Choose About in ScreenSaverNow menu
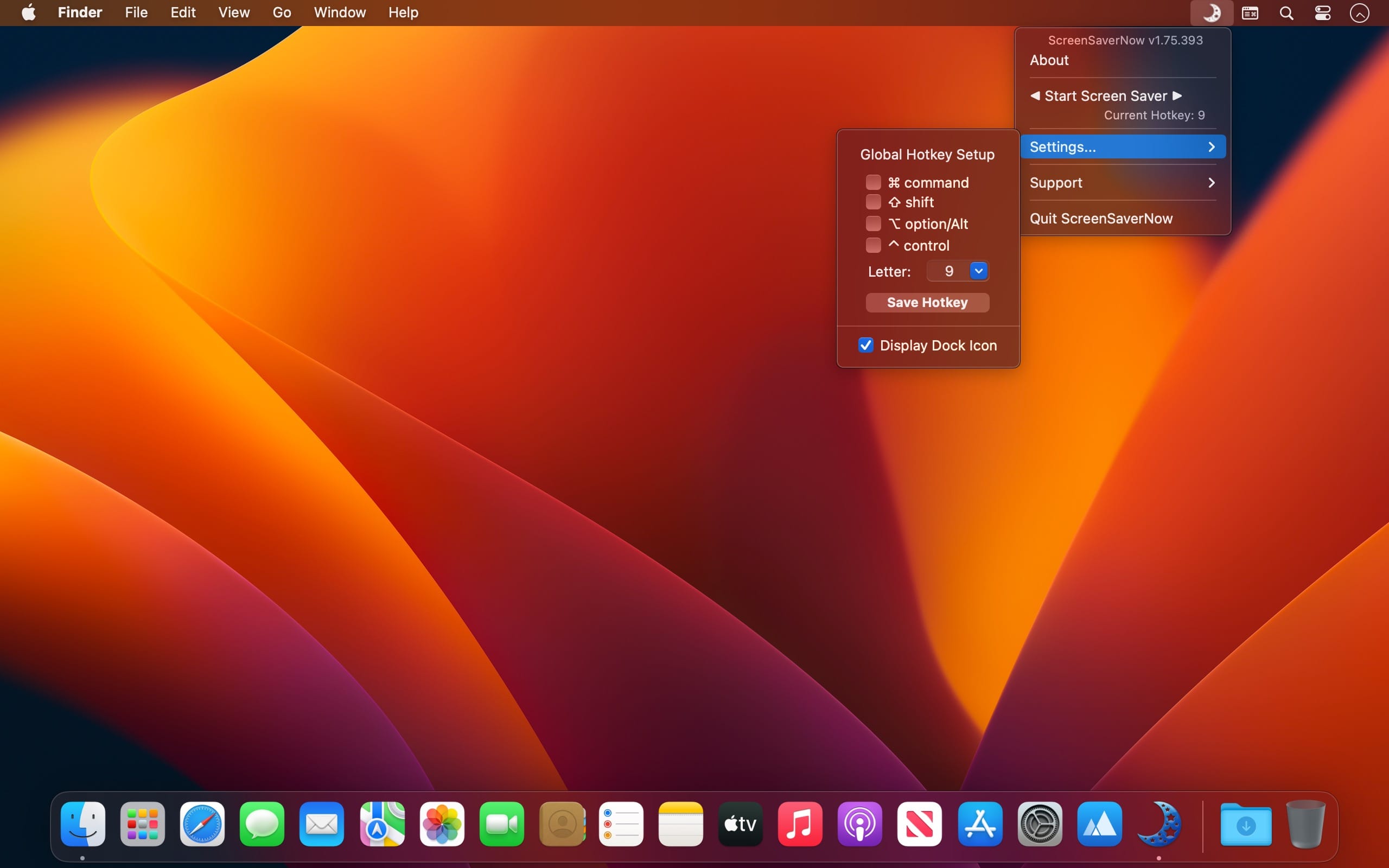 tap(1049, 60)
